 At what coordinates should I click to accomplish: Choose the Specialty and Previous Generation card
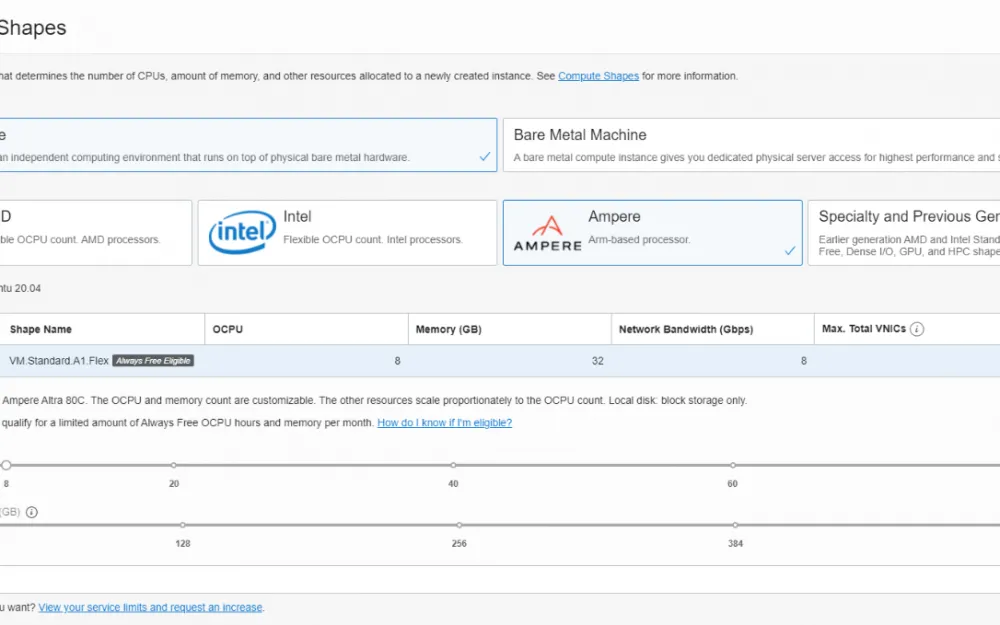coord(904,233)
